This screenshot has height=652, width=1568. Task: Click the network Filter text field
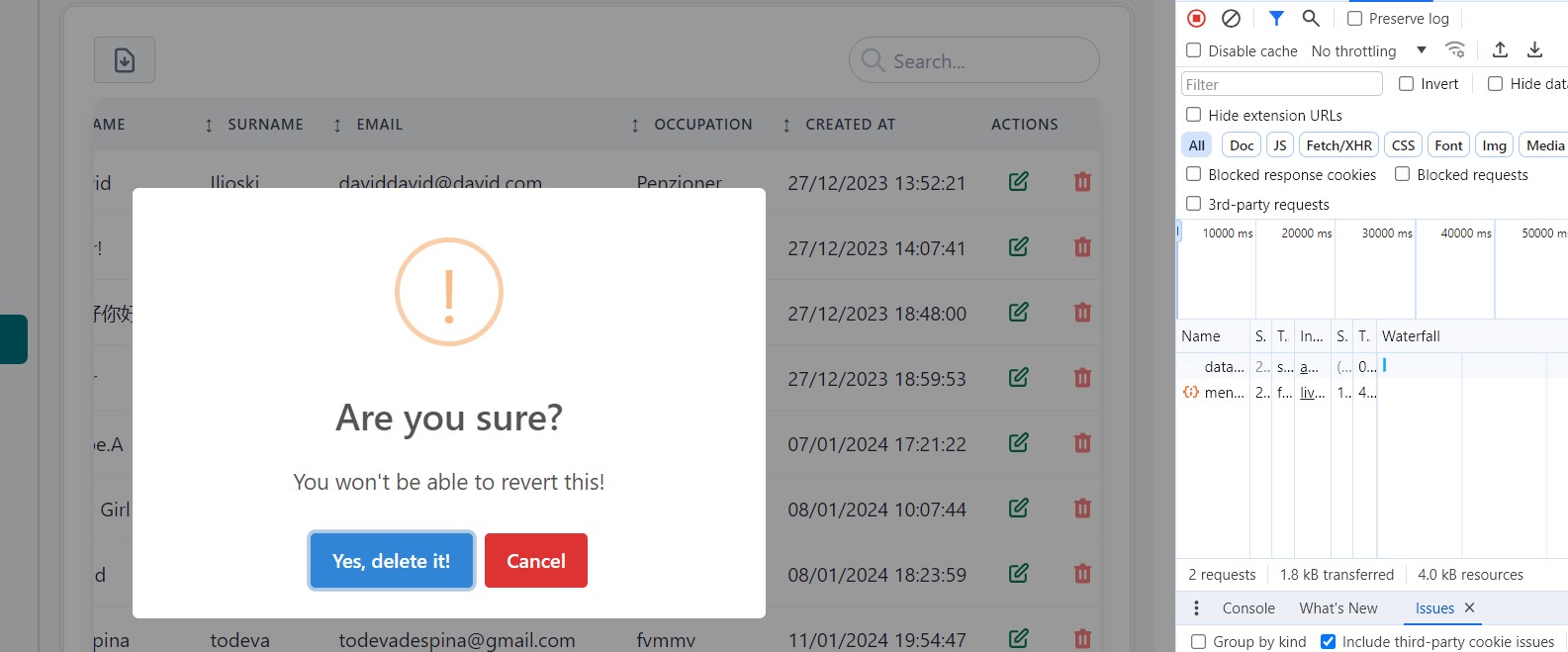tap(1281, 84)
